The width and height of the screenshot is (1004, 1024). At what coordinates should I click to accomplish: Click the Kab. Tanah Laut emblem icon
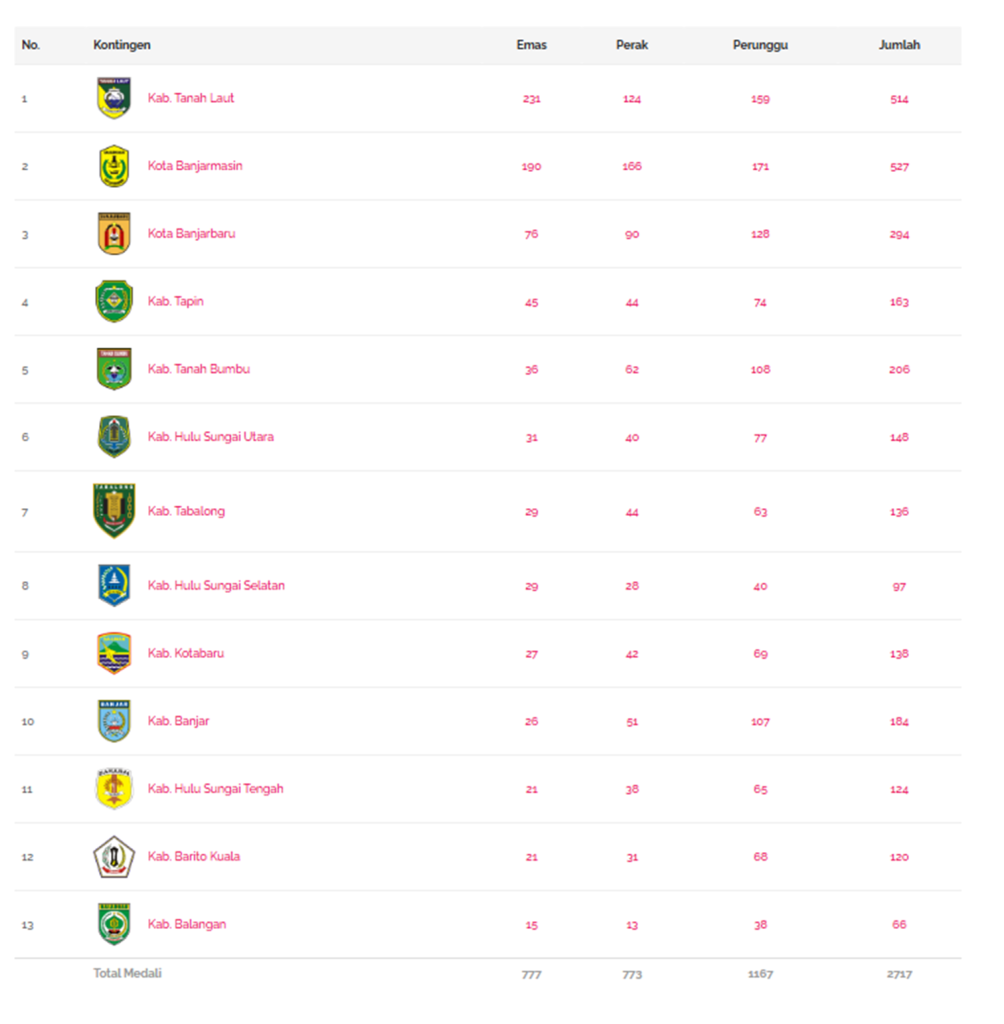click(114, 98)
